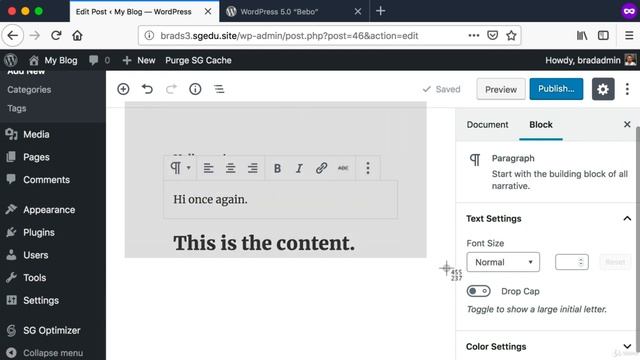Toggle the settings gear sidebar button
The image size is (640, 360).
tap(603, 89)
